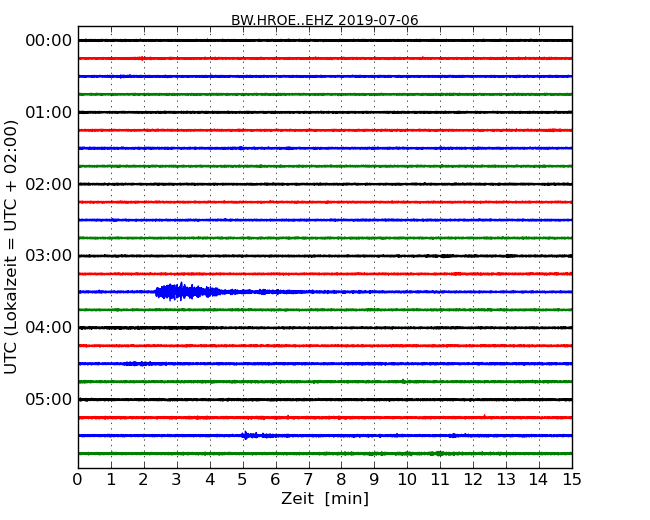Click the large blue seismic burst after 03:00
Screen dimensions: 650x520
pyautogui.click(x=189, y=292)
